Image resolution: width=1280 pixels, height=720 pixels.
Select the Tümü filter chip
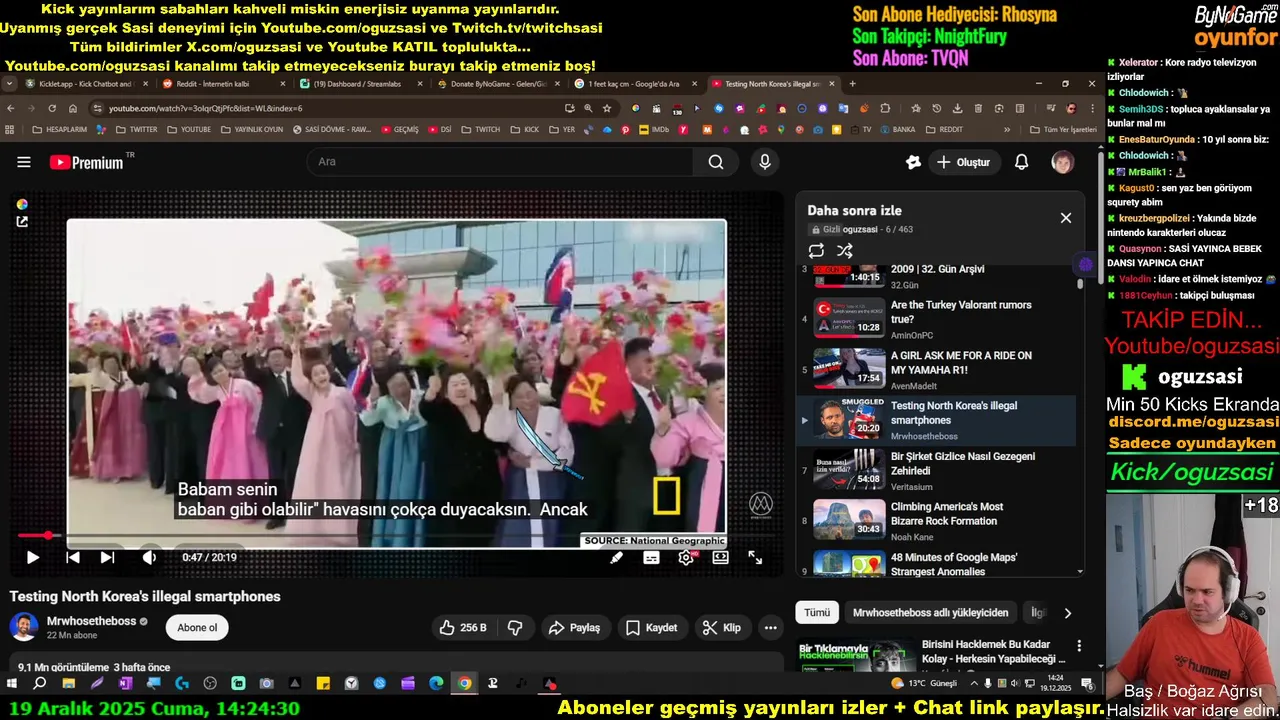pos(817,612)
